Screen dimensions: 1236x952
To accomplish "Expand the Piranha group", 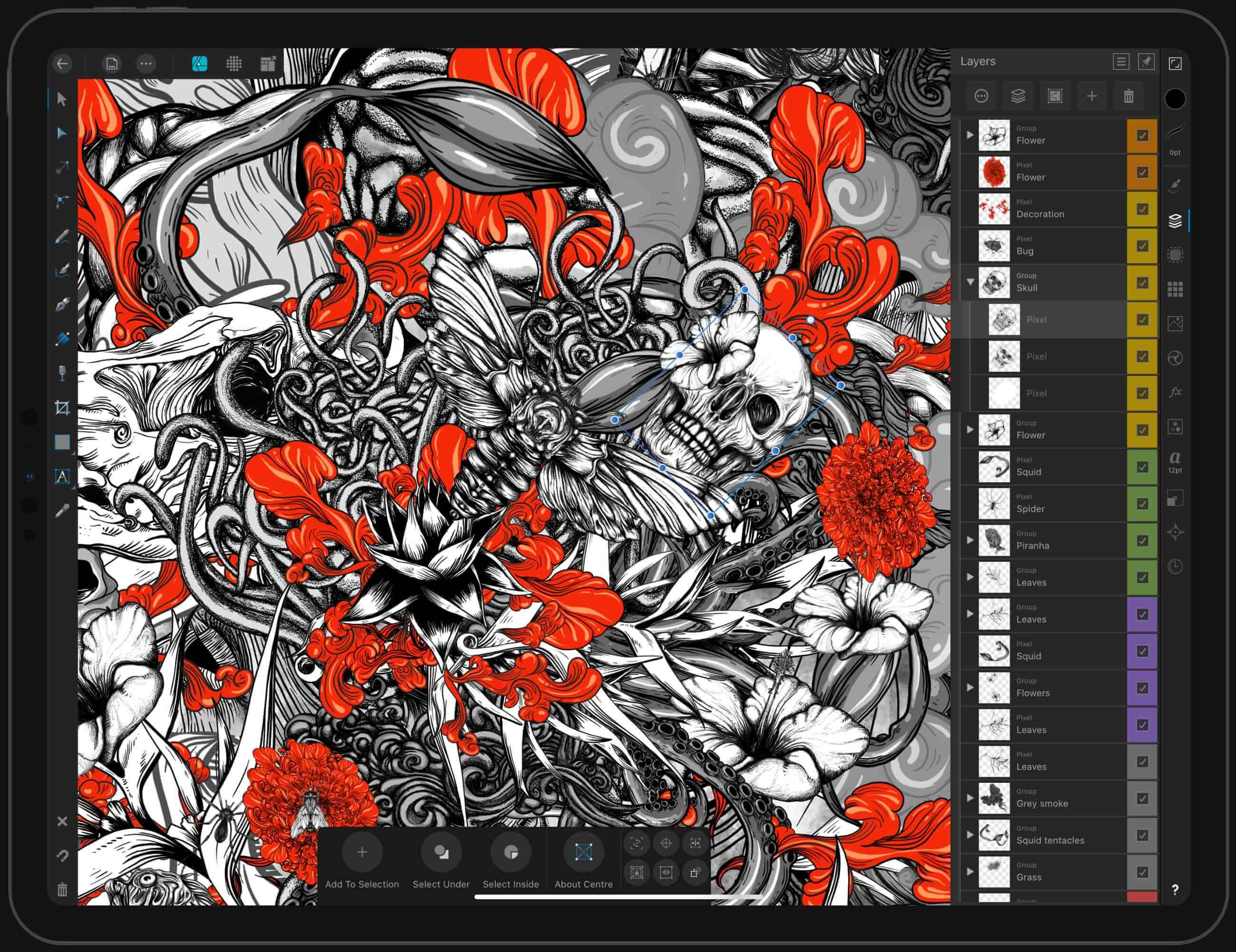I will [970, 540].
